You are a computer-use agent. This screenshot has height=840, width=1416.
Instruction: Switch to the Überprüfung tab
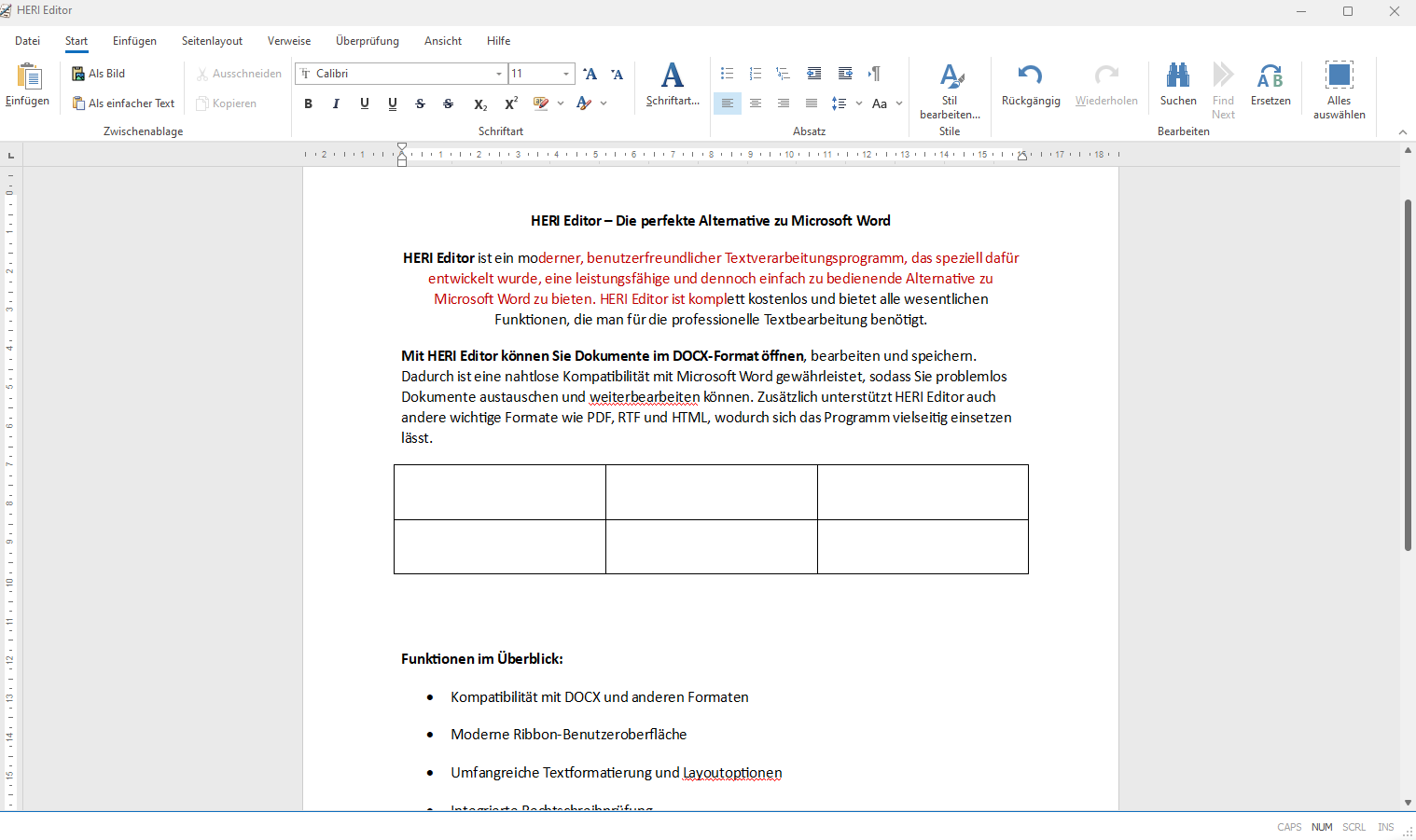368,41
